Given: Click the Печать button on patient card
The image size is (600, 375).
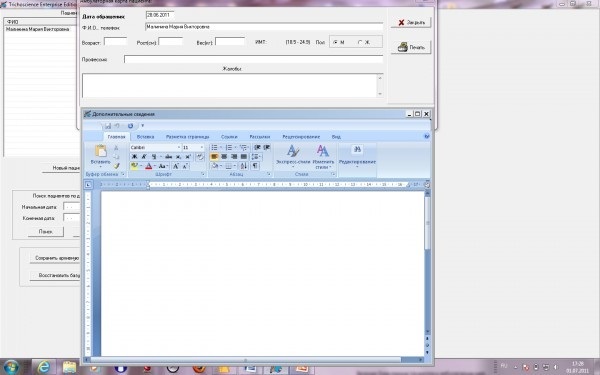Looking at the screenshot, I should pos(411,47).
